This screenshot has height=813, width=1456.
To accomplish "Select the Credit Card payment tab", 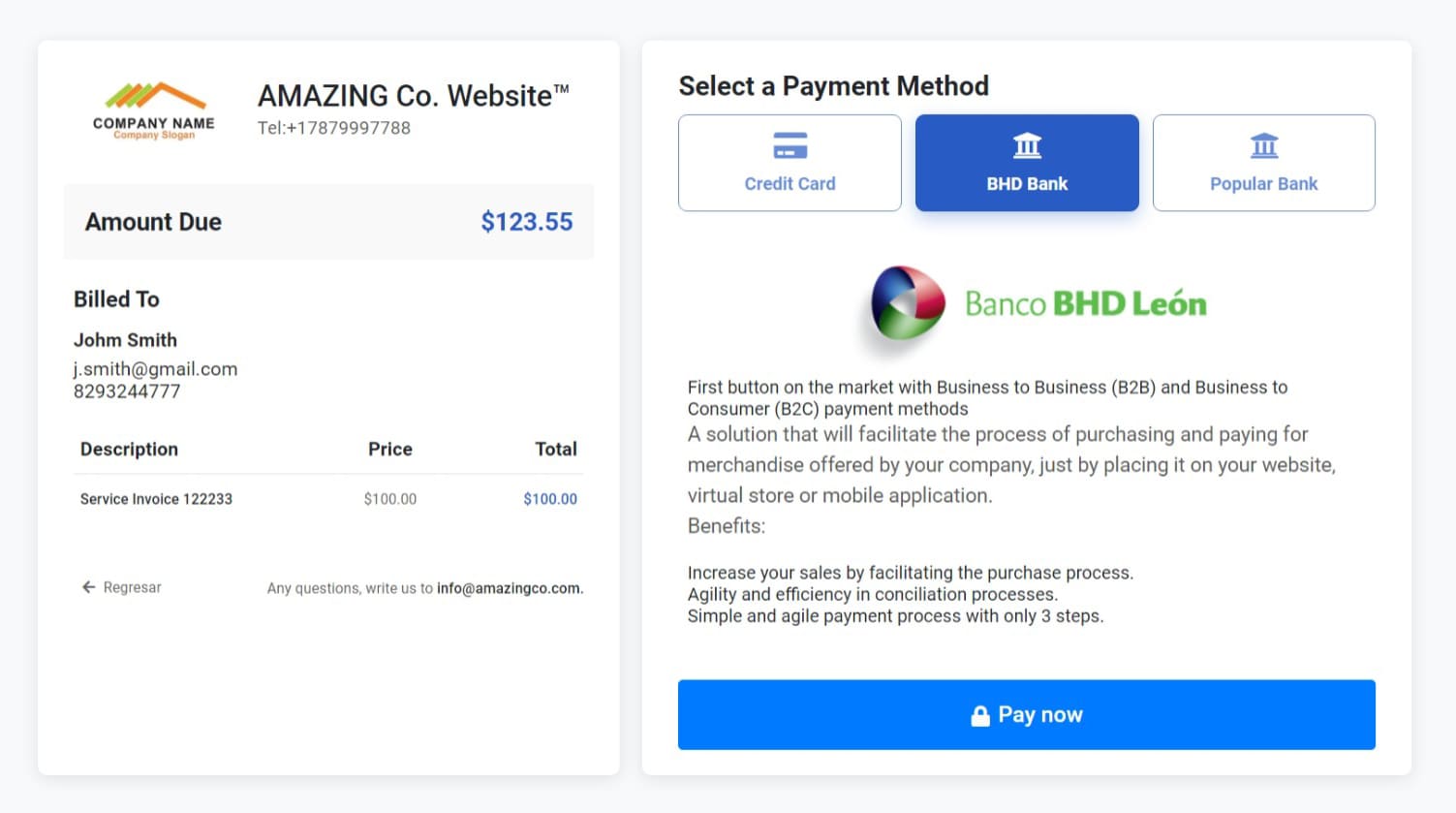I will coord(790,163).
